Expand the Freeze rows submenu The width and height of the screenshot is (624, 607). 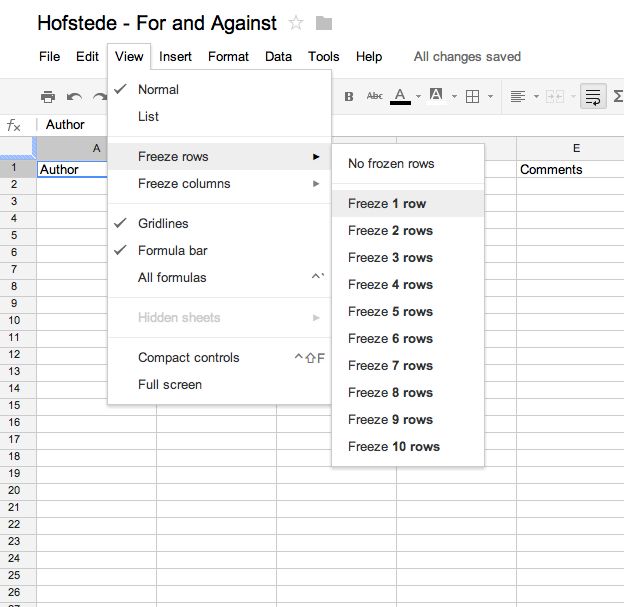219,157
